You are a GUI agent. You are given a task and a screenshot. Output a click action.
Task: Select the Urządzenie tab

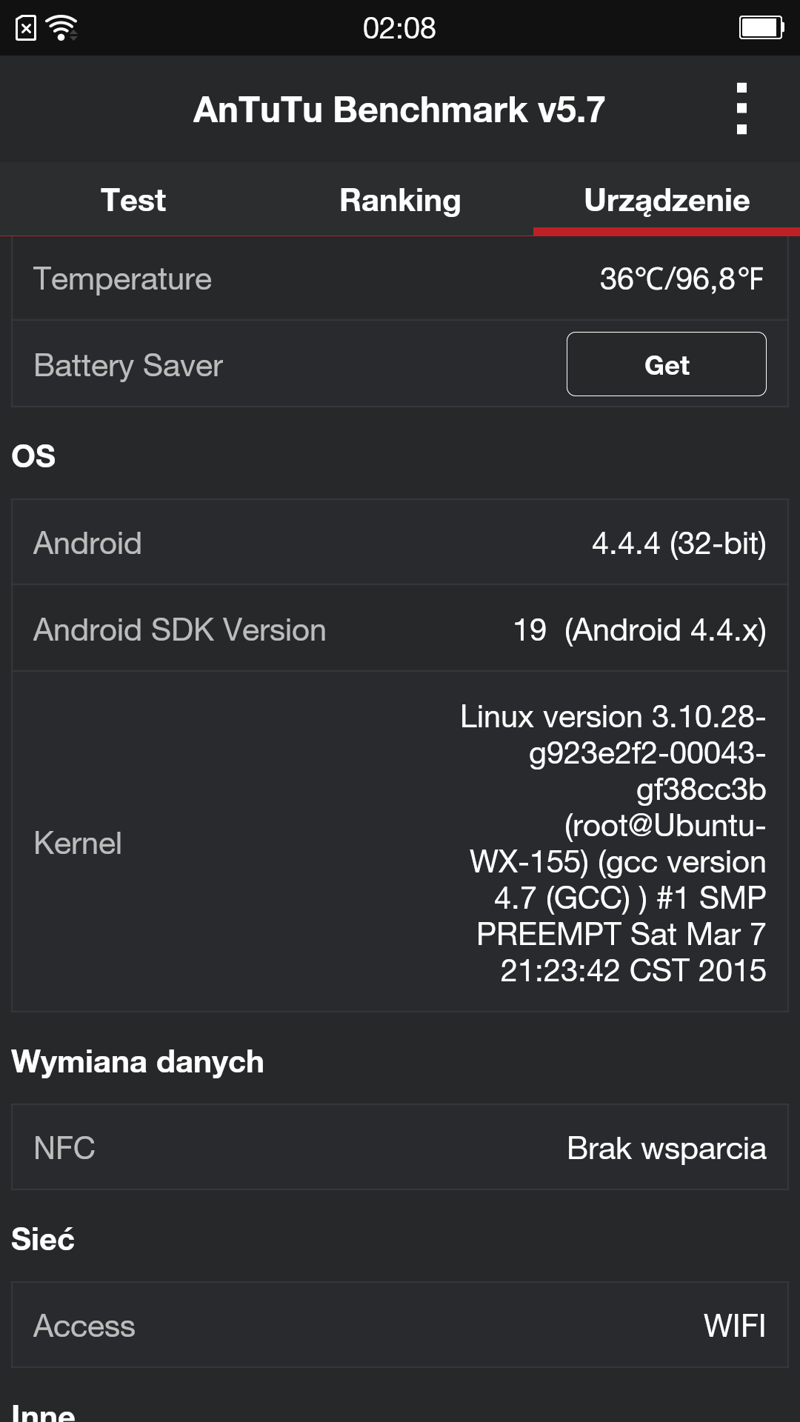(667, 200)
